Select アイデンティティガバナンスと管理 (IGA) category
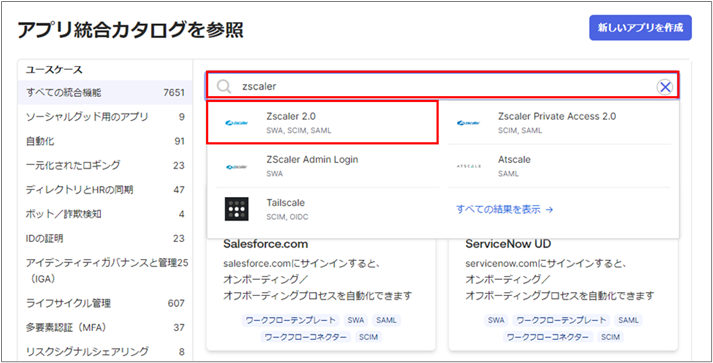The height and width of the screenshot is (363, 713). point(105,271)
